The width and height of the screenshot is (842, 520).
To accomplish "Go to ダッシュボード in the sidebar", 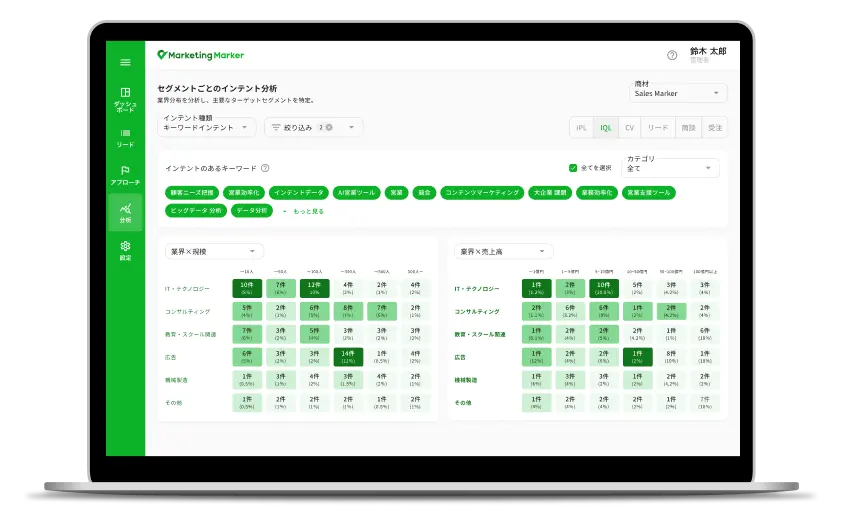I will pyautogui.click(x=125, y=99).
